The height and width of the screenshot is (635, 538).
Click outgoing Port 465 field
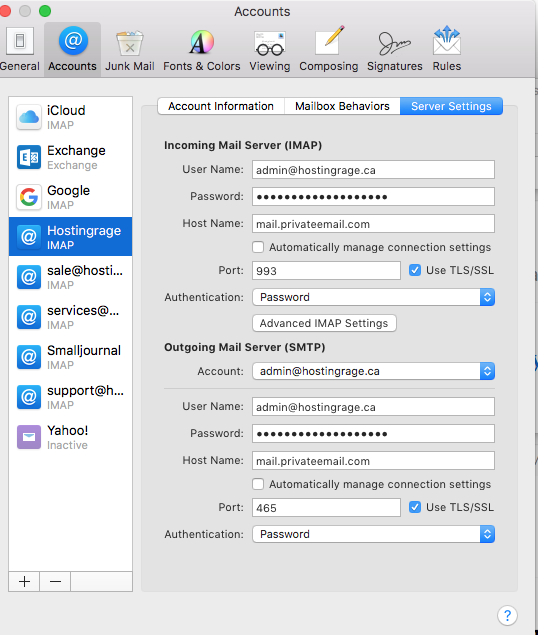(x=326, y=507)
